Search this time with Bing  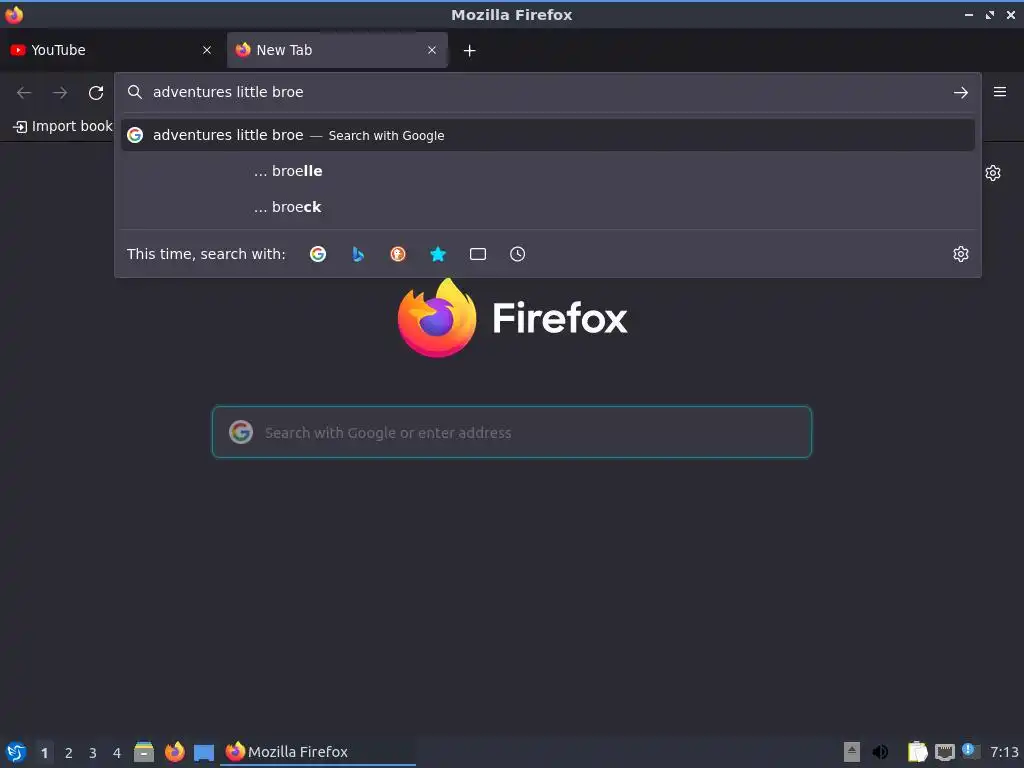pos(358,254)
